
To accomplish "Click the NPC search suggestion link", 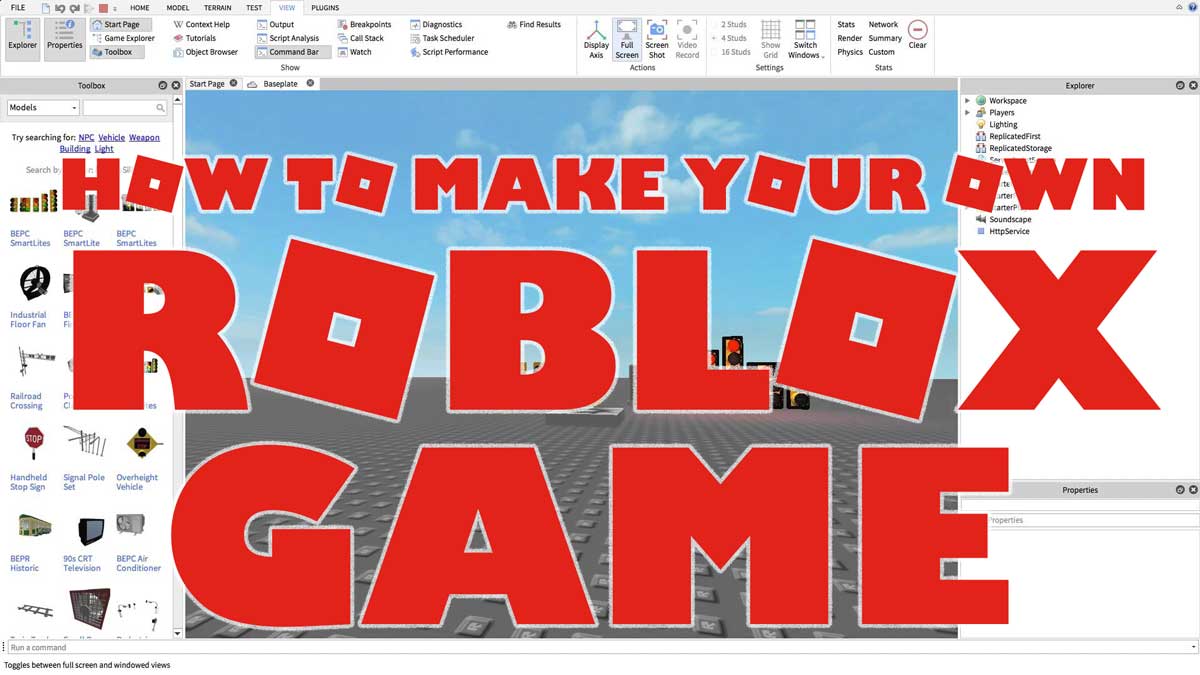I will [x=87, y=137].
